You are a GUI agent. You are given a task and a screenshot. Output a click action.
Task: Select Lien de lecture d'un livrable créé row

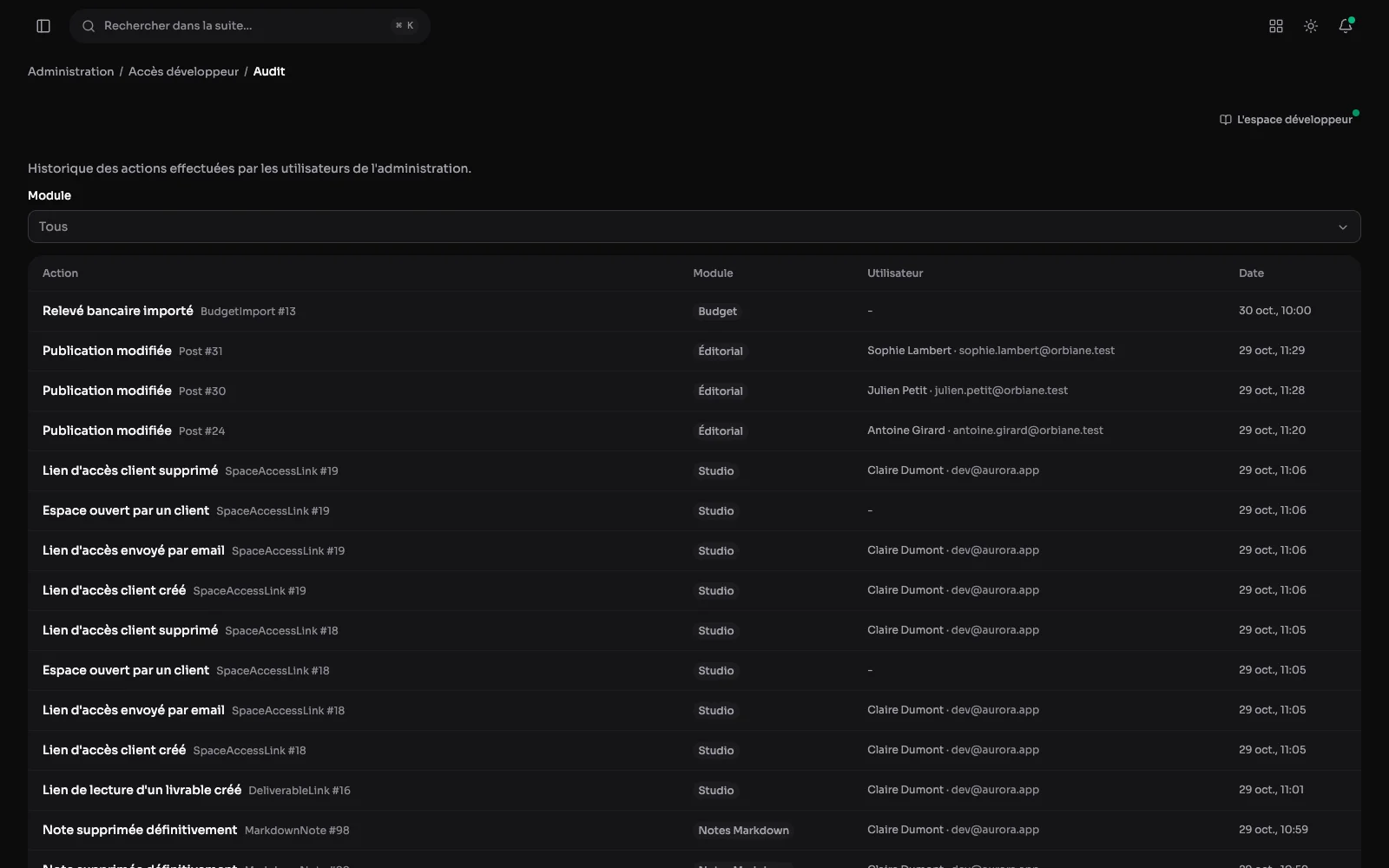click(x=694, y=790)
